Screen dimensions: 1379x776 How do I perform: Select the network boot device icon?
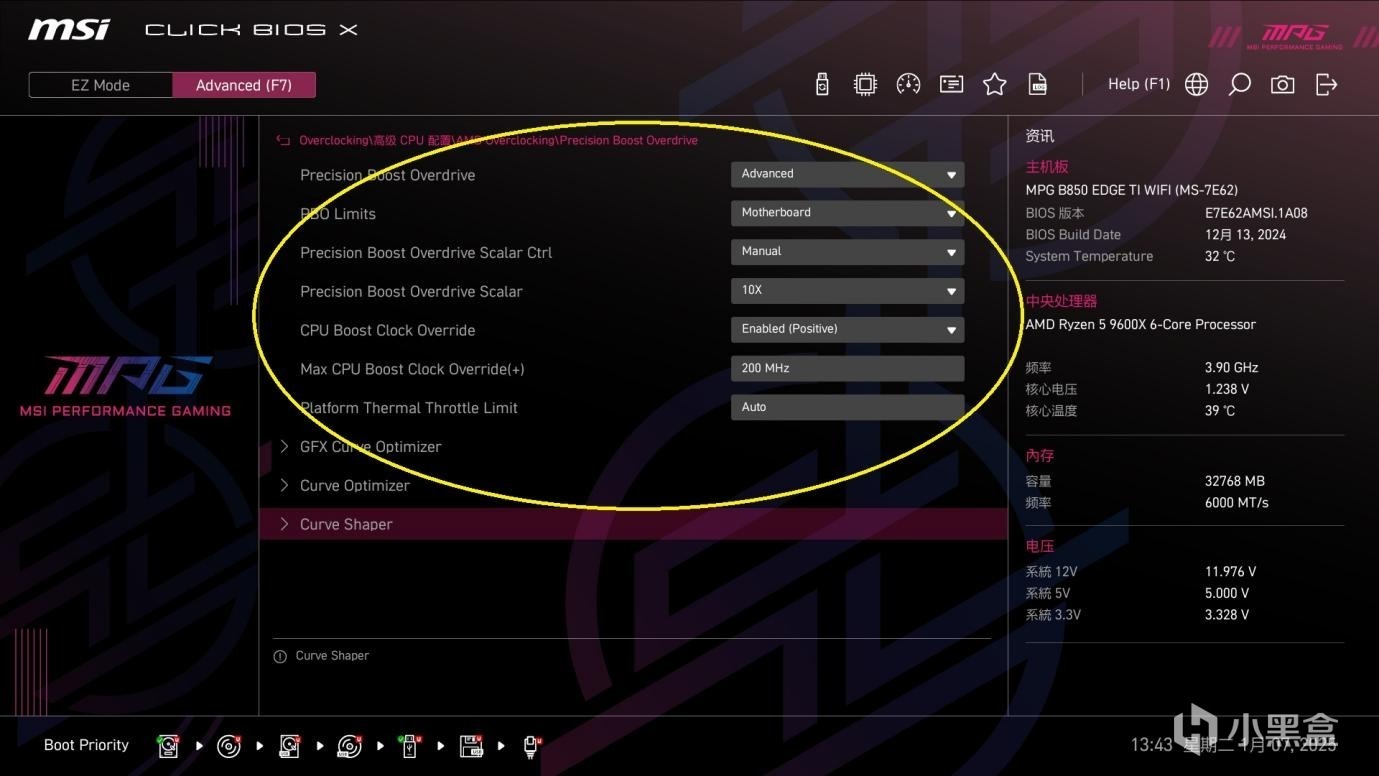click(531, 746)
